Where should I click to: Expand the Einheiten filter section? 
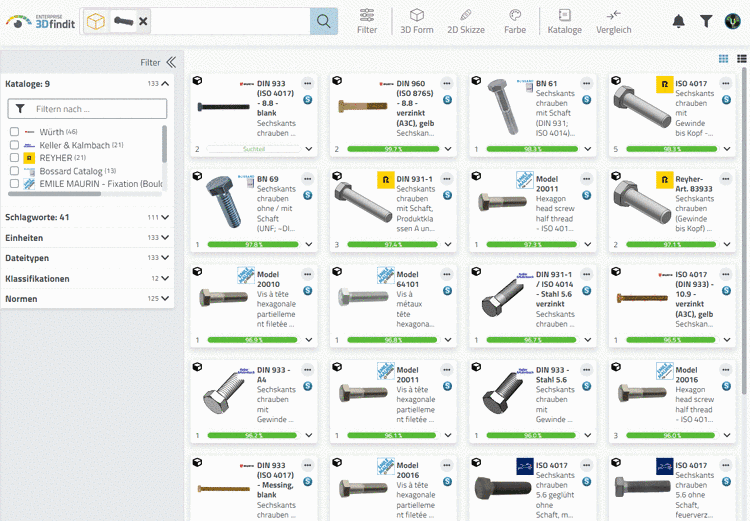click(x=165, y=238)
